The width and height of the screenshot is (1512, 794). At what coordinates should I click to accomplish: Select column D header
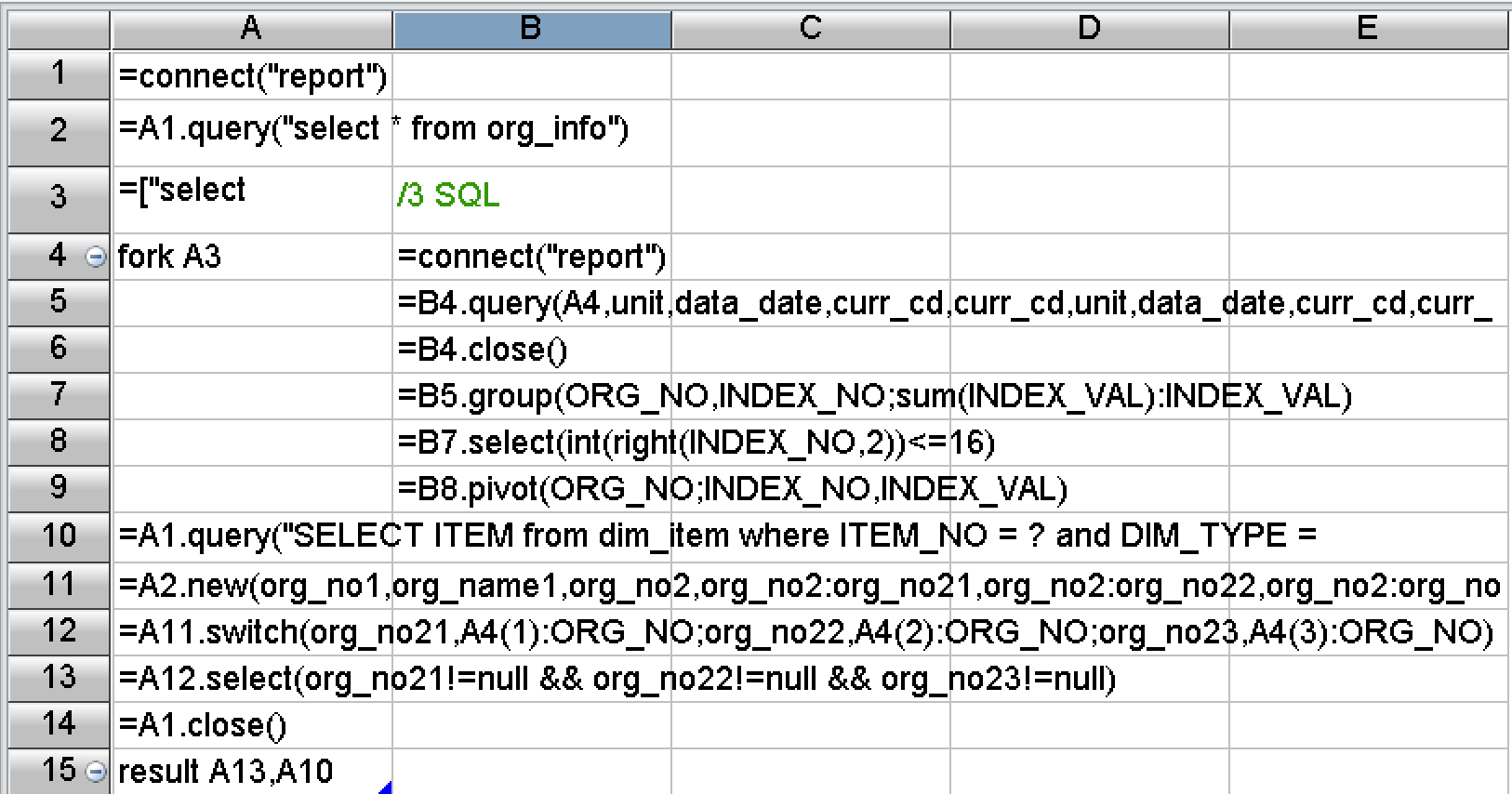point(1090,30)
